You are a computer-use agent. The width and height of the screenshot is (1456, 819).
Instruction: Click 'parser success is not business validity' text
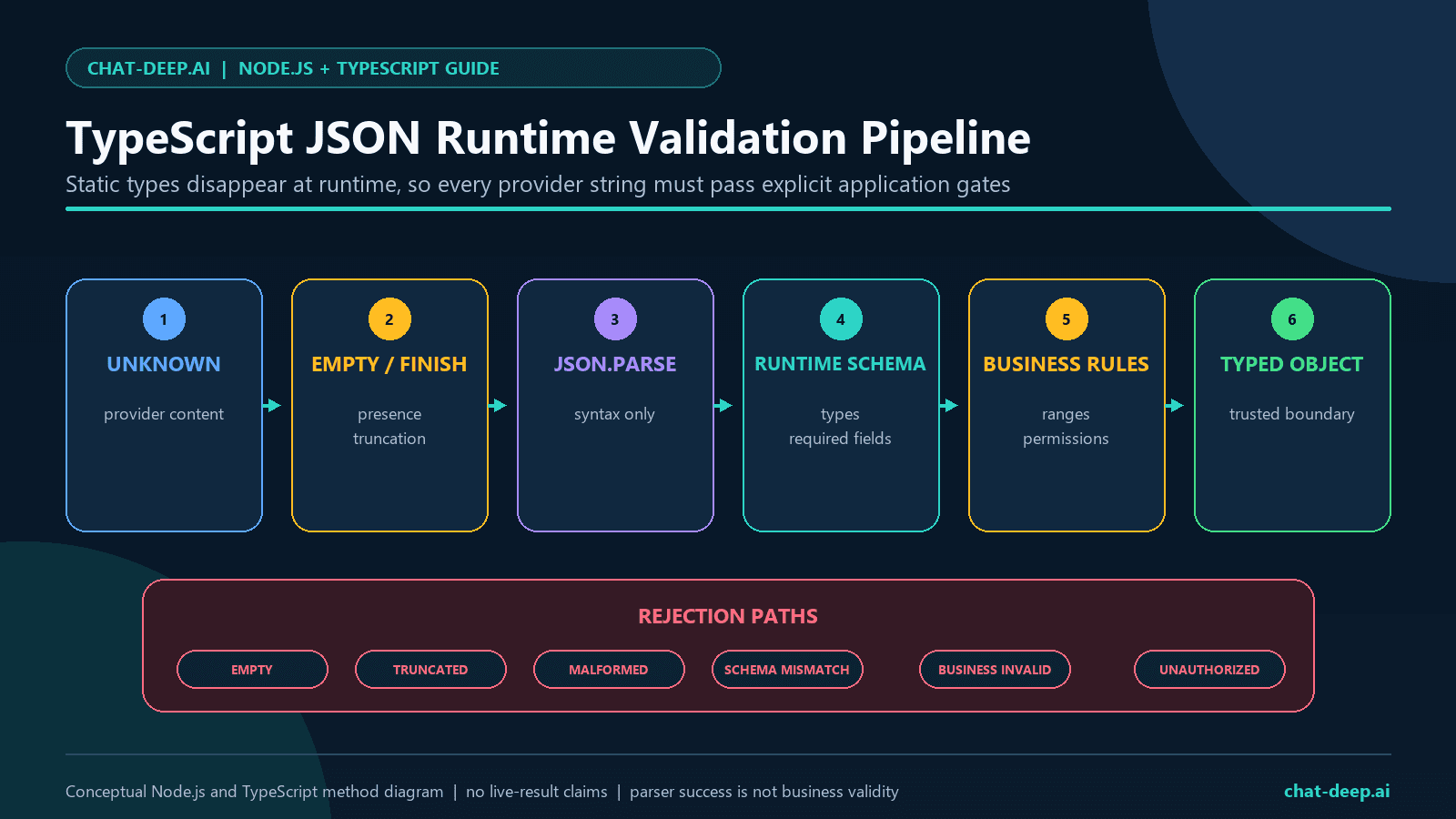click(764, 792)
